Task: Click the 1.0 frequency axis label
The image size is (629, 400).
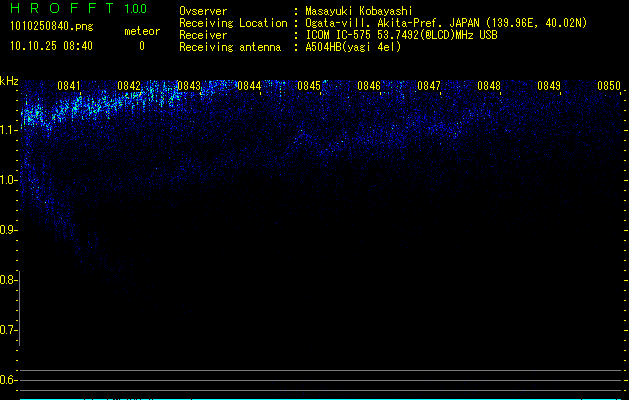Action: [7, 180]
